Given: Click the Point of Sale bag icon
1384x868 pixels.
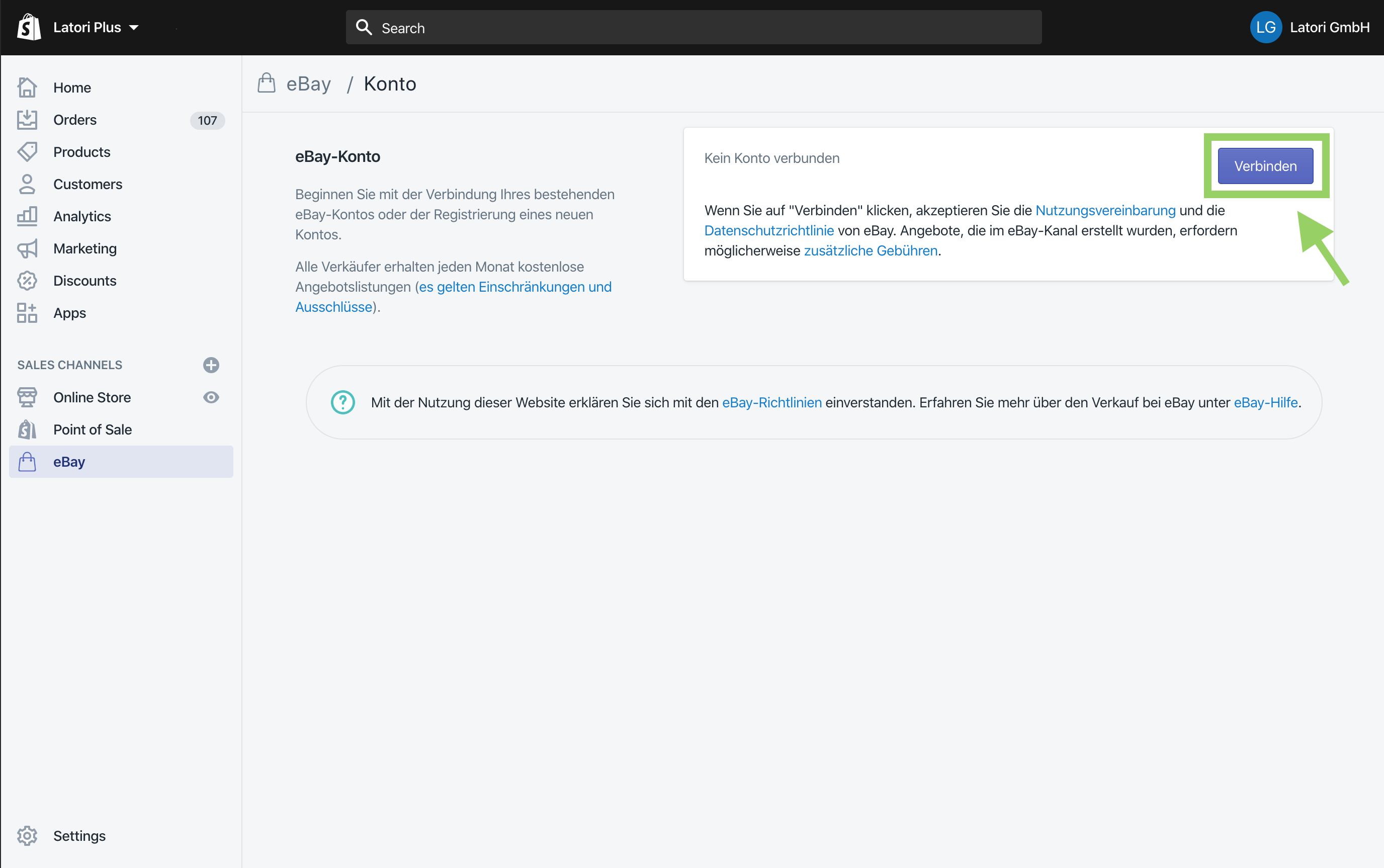Looking at the screenshot, I should pos(27,429).
